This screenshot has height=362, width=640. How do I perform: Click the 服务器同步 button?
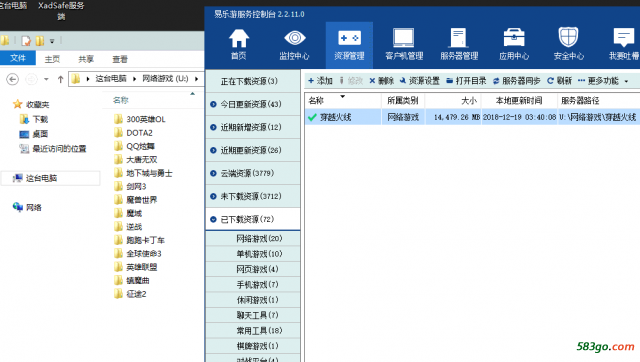516,81
